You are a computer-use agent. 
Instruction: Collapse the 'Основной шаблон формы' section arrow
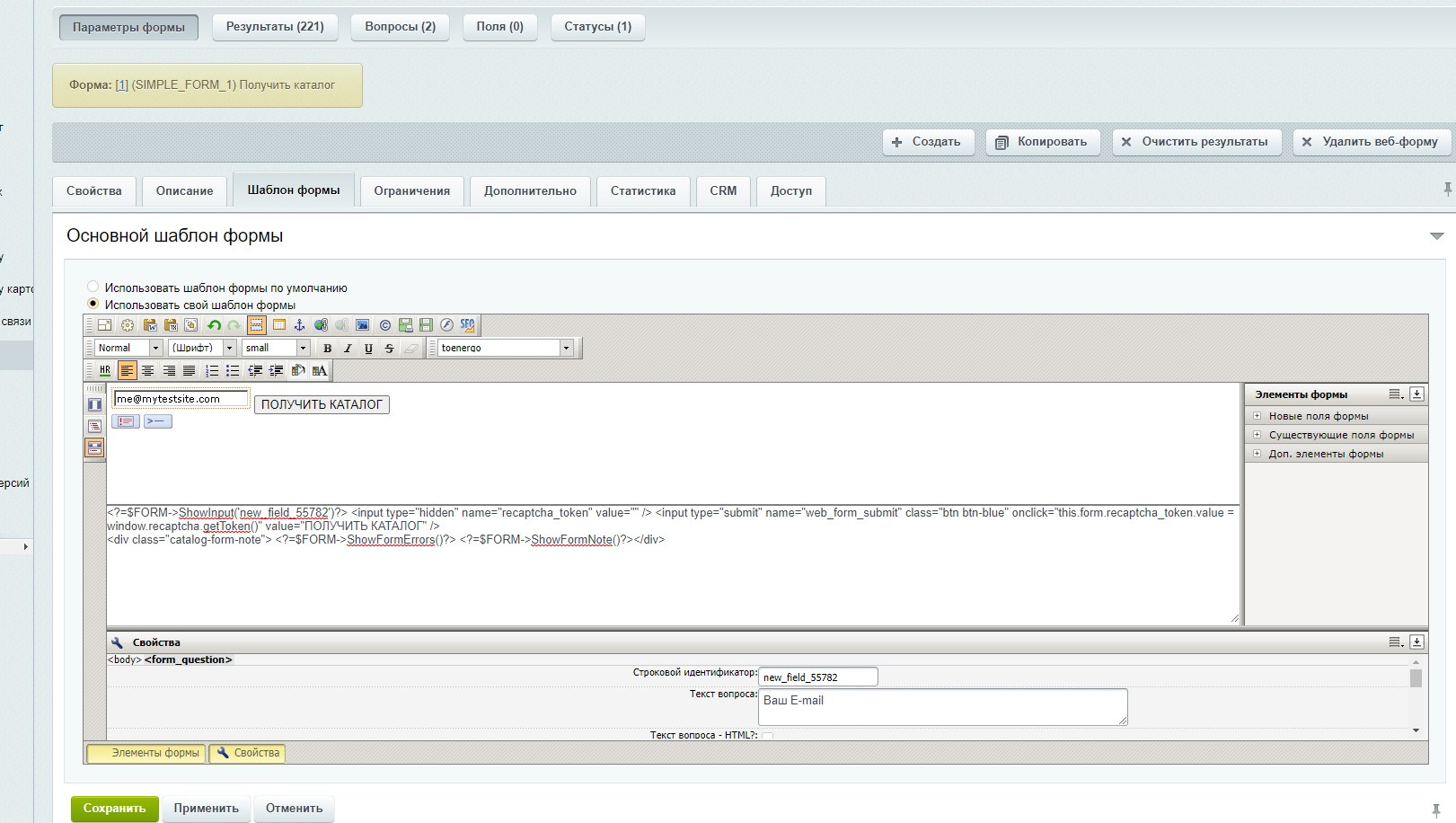[x=1436, y=236]
